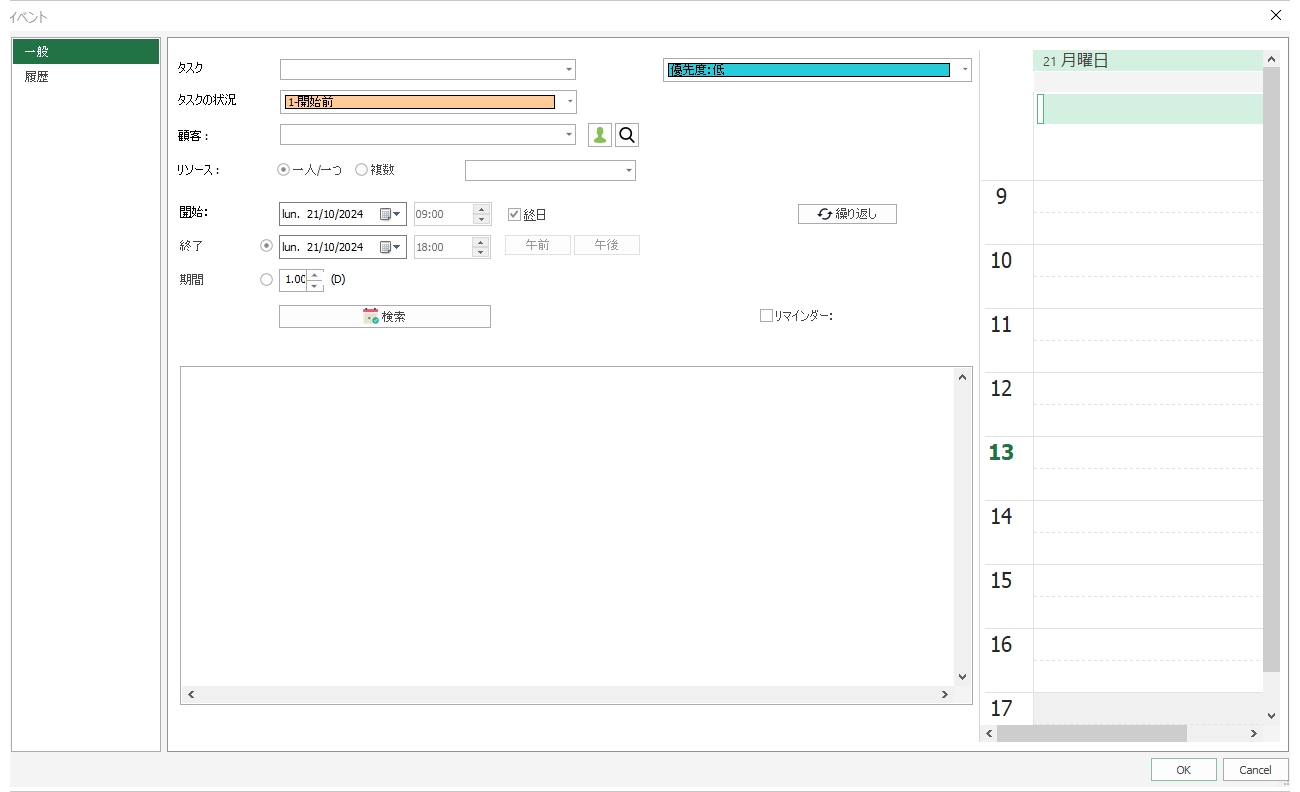
Task: Click the notes area up scroll arrow
Action: [963, 377]
